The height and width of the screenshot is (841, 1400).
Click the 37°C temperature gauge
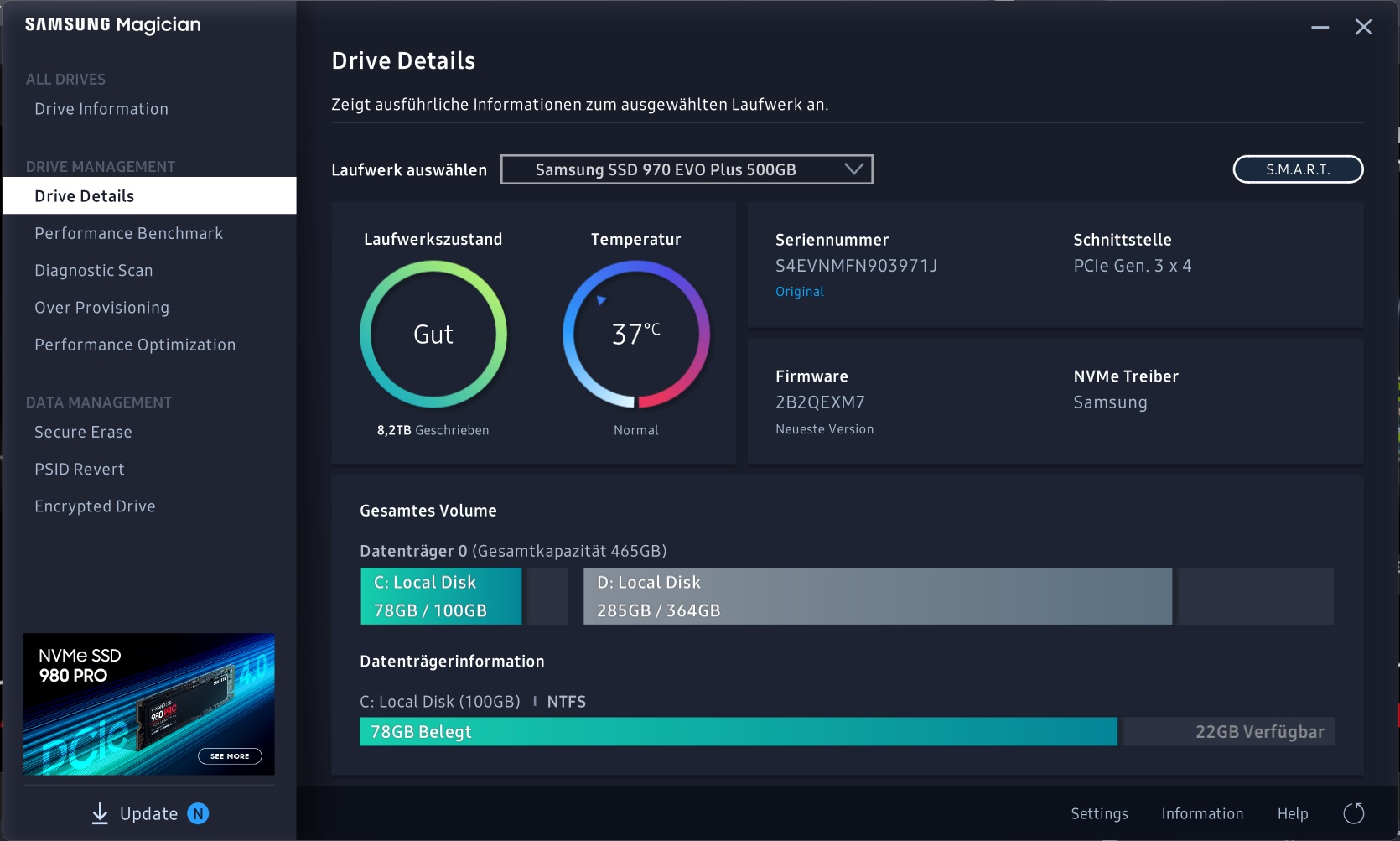(636, 335)
